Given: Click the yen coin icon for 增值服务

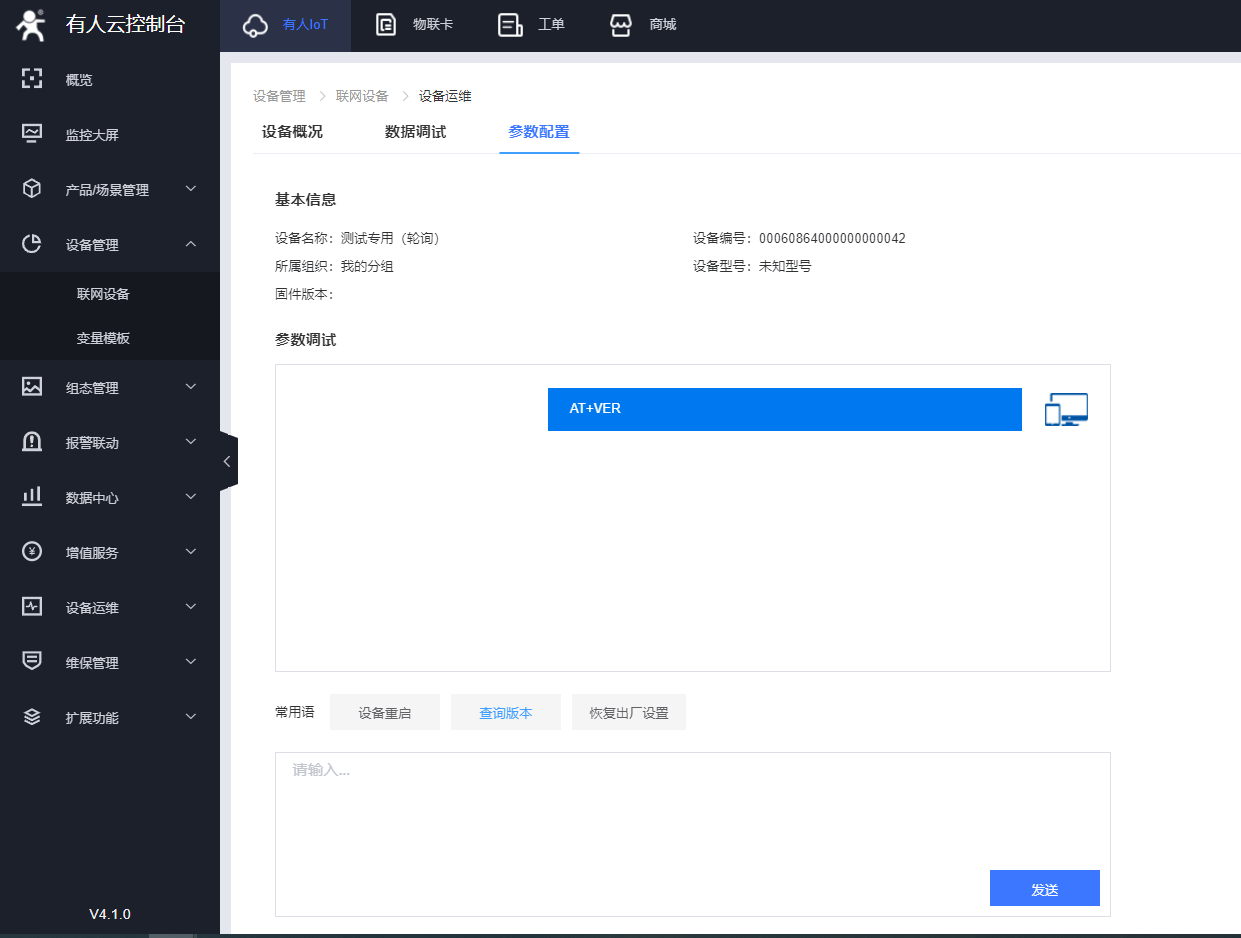Looking at the screenshot, I should (x=32, y=552).
